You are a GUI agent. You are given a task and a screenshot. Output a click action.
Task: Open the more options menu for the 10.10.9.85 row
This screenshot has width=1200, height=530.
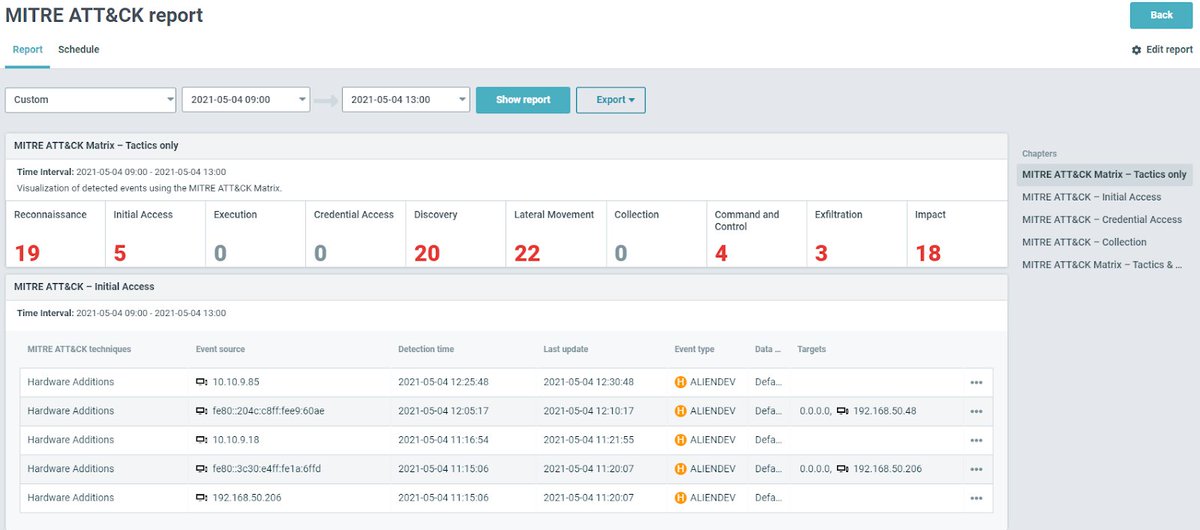click(x=976, y=382)
